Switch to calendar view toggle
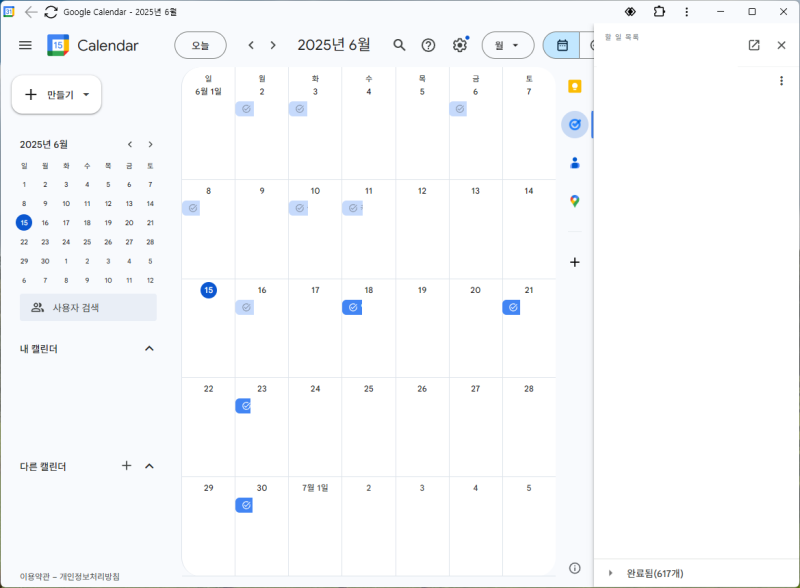Viewport: 800px width, 588px height. [x=561, y=45]
